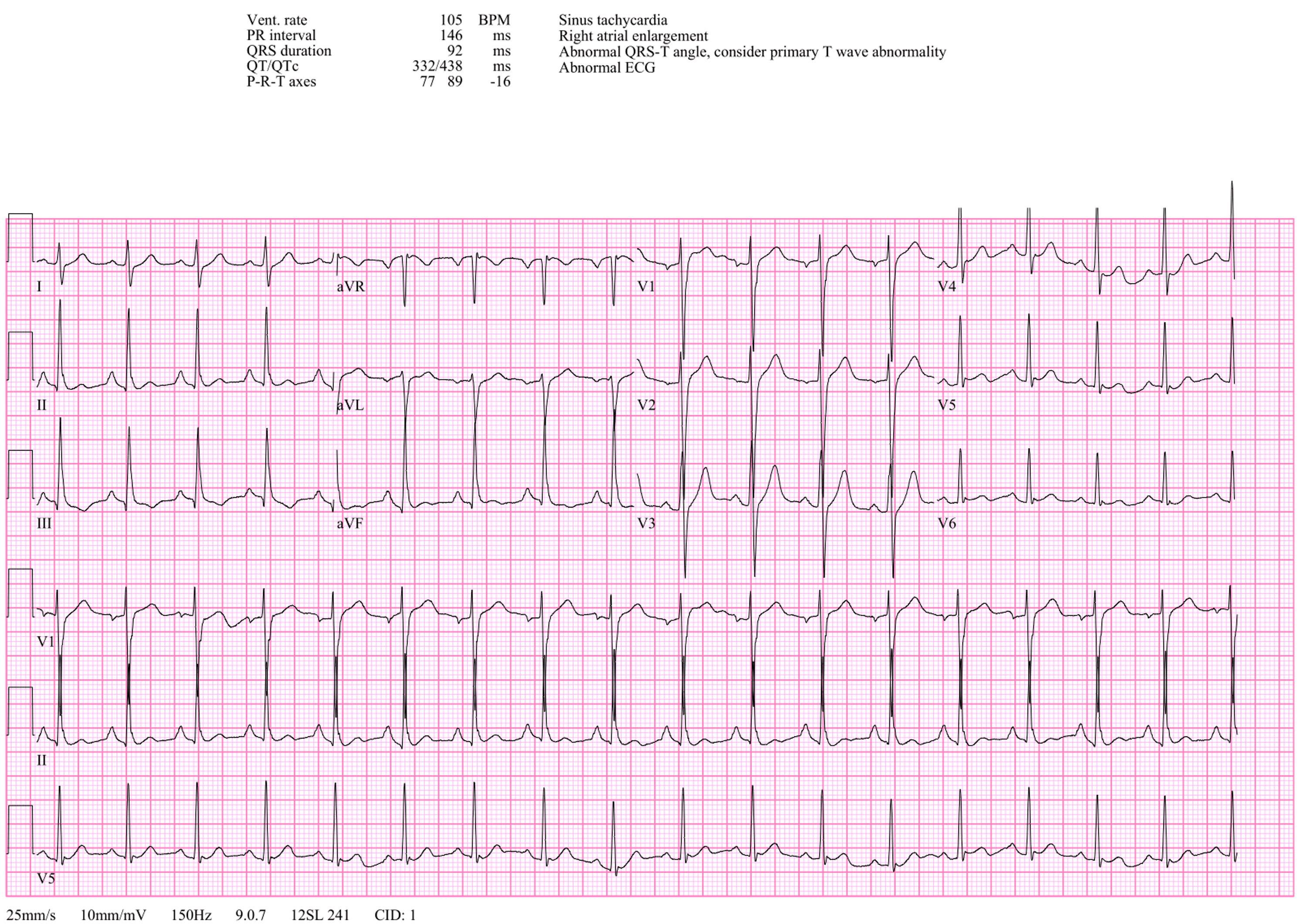Screen dimensions: 1307x924
Task: Click the 'BPM' unit label
Action: 494,20
